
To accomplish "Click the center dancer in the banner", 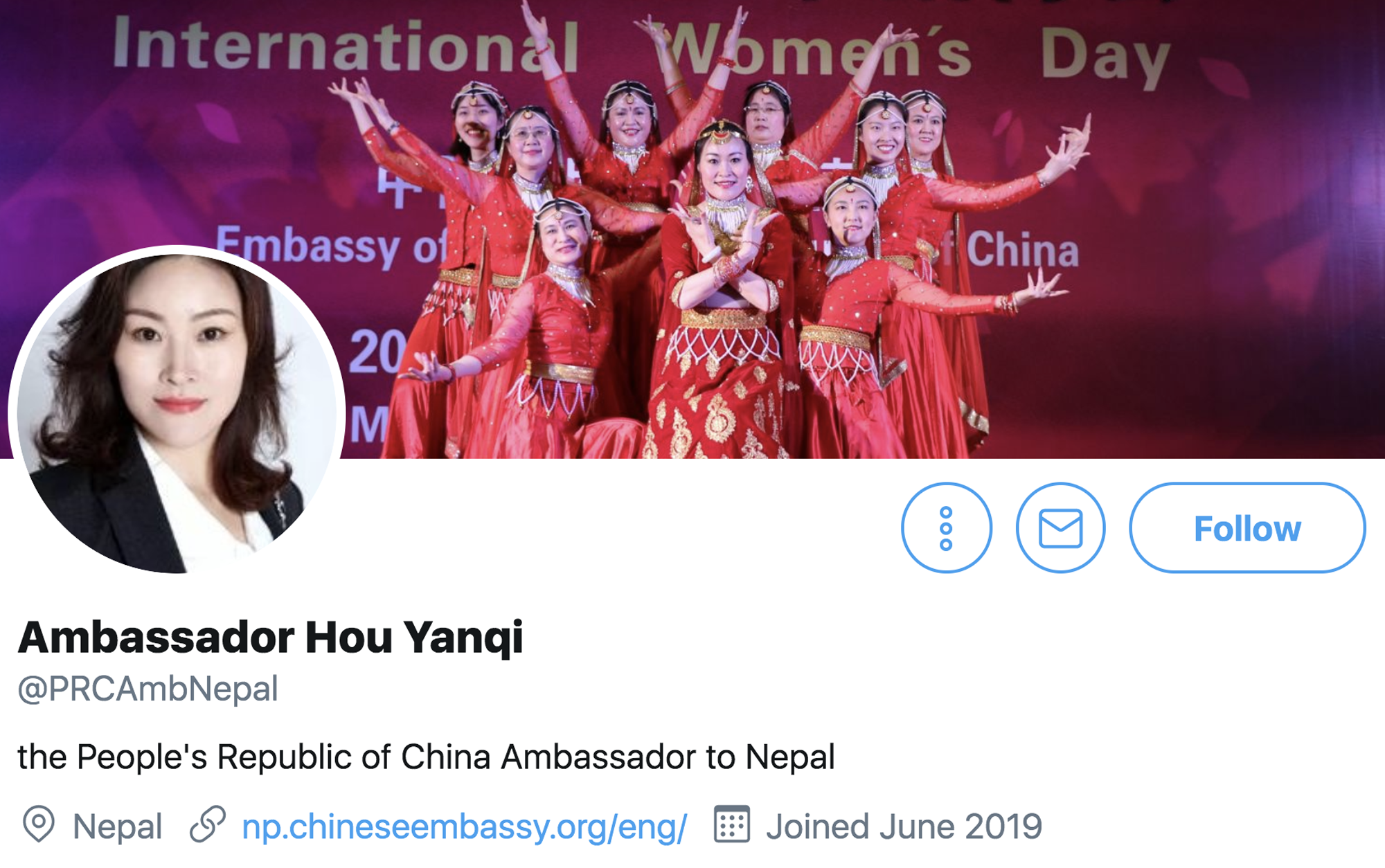I will 724,291.
